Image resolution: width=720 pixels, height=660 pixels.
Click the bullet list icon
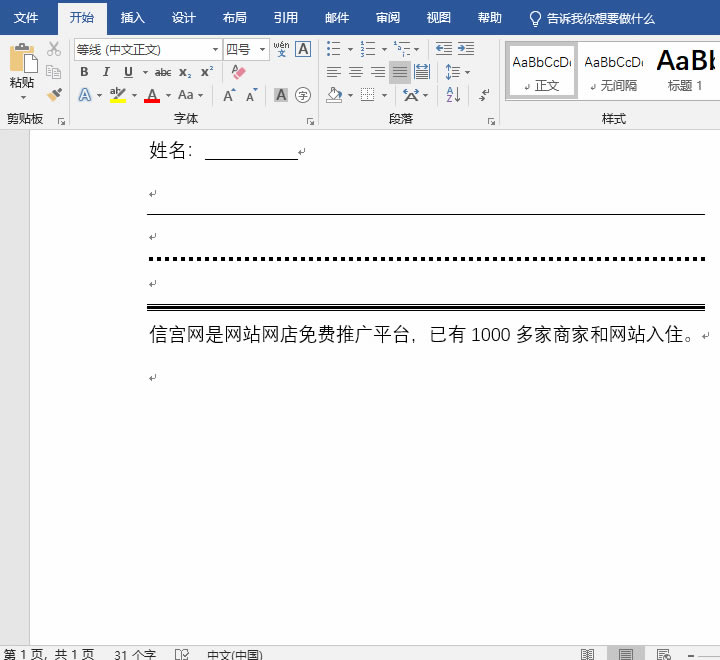pos(333,49)
